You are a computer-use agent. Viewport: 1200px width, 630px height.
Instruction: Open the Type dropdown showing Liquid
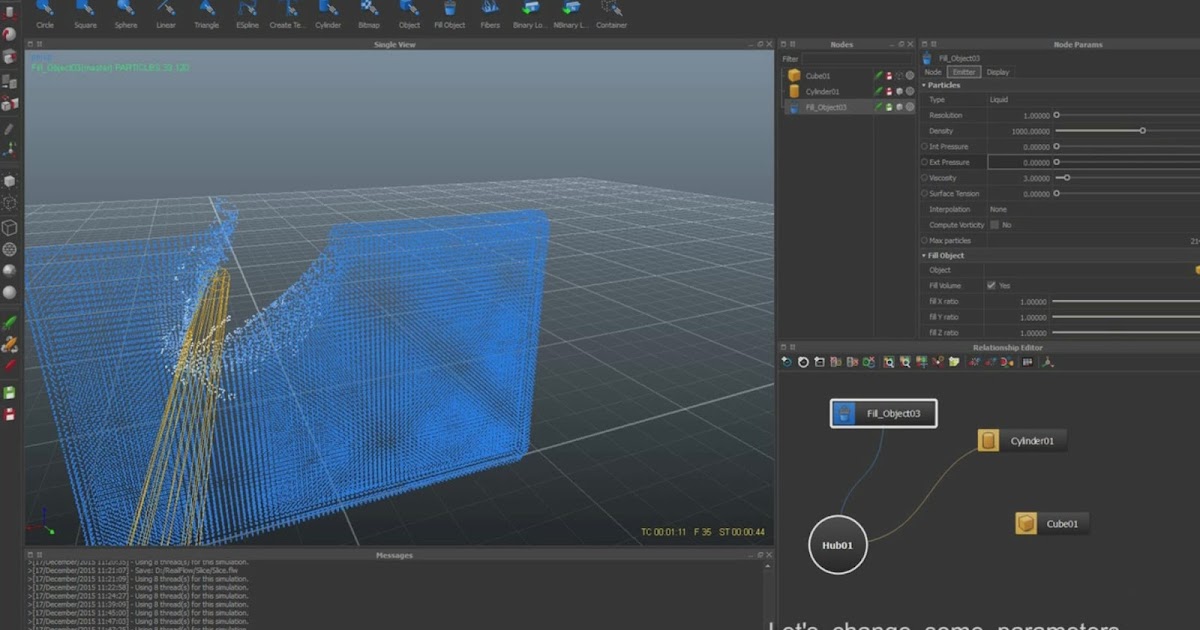click(x=1093, y=100)
